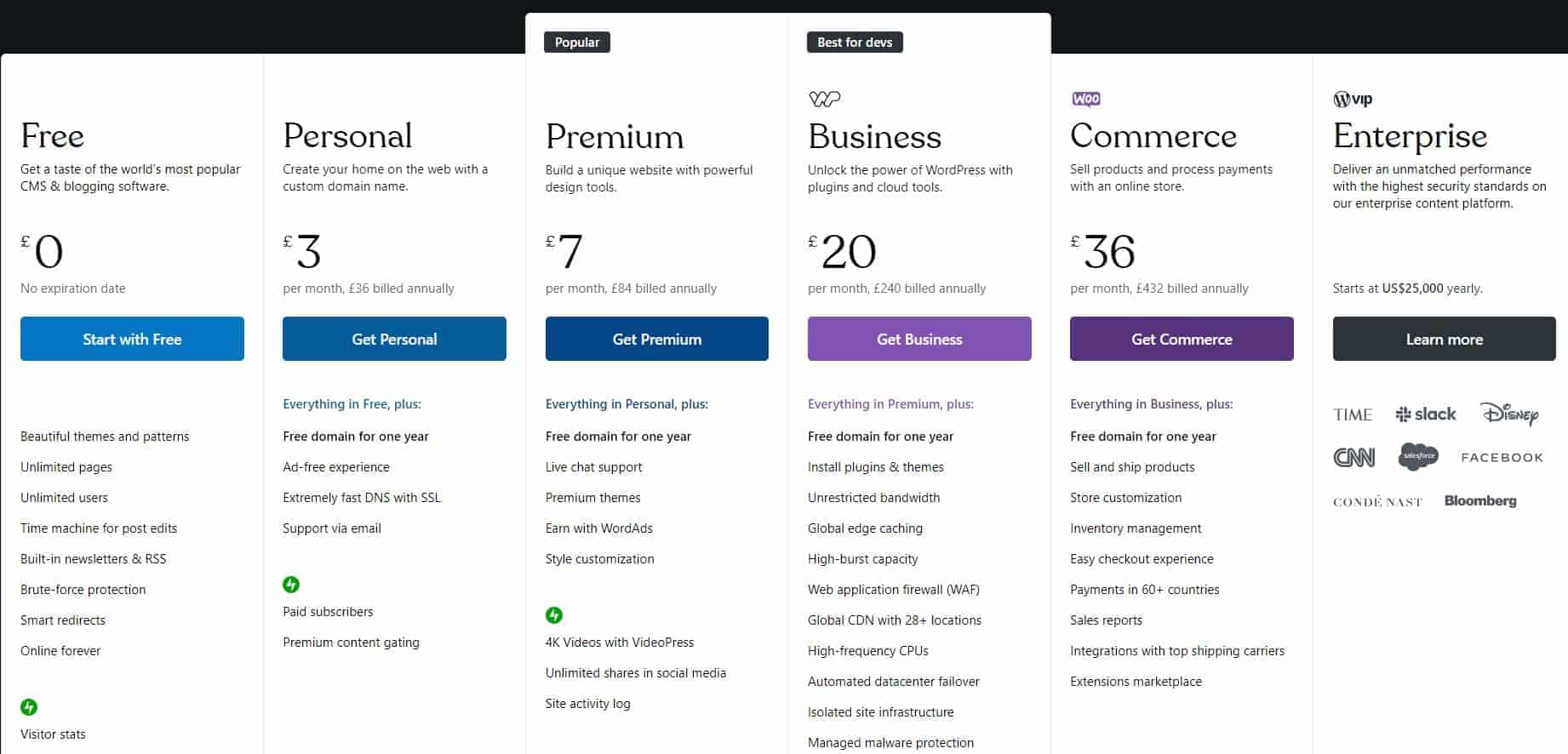This screenshot has height=754, width=1568.
Task: Click the WP Cloud logo above Business
Action: pyautogui.click(x=824, y=99)
